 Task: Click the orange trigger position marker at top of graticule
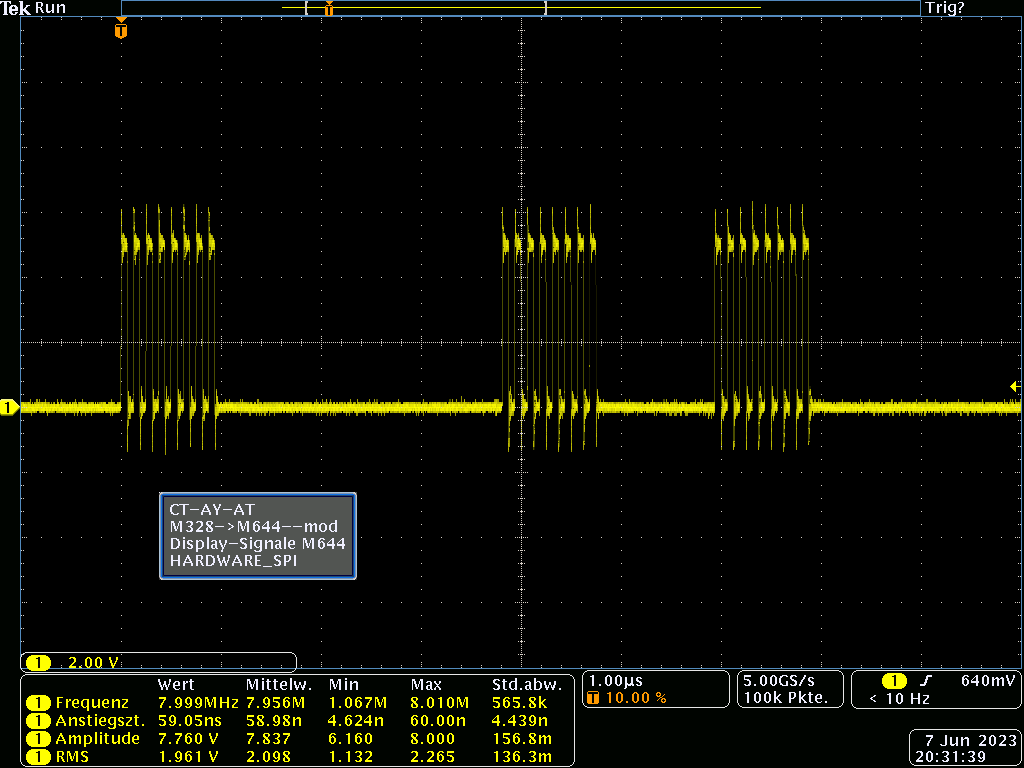tap(121, 29)
